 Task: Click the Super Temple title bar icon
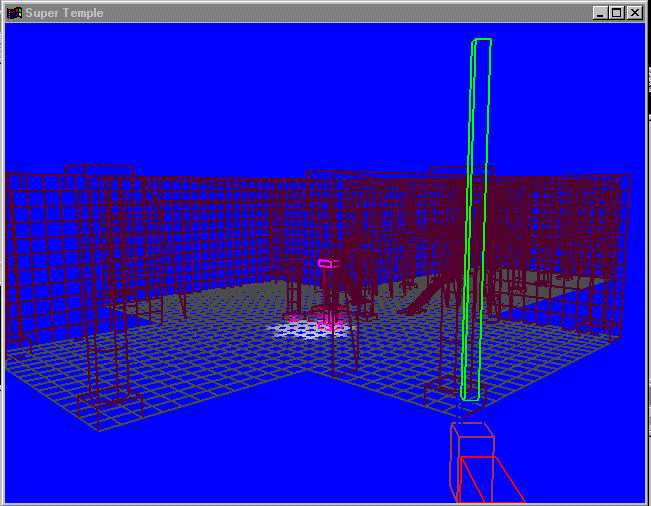tap(14, 13)
